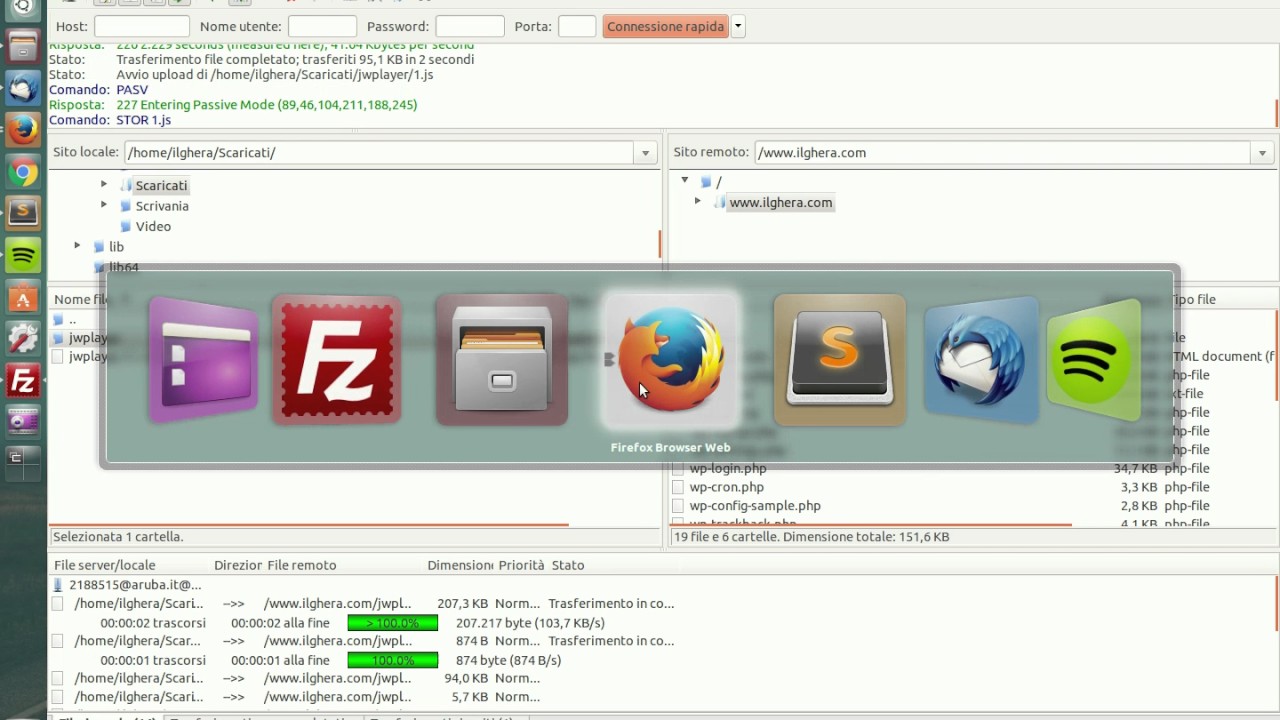Screen dimensions: 1280x720
Task: Click into the Sito remoto path field
Action: point(1002,153)
